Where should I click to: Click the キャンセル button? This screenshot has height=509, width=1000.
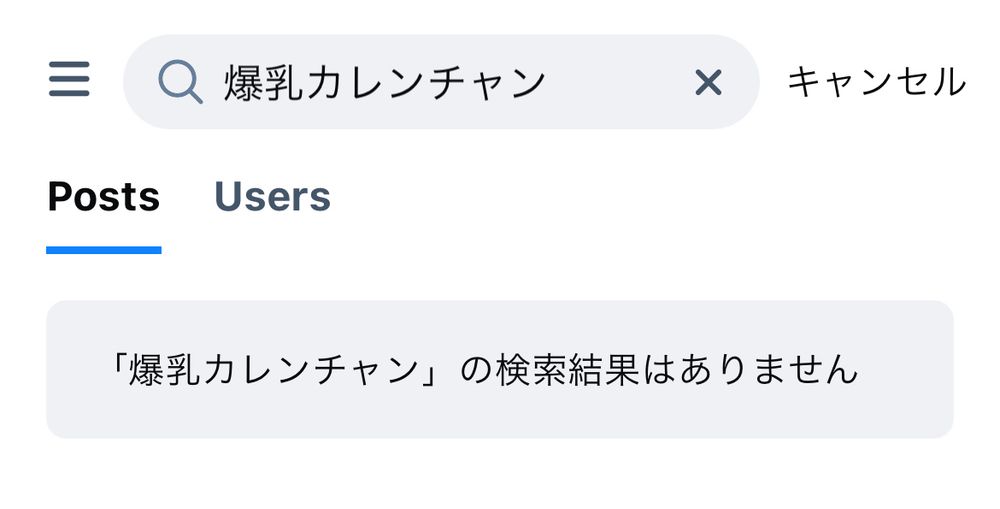tap(876, 82)
